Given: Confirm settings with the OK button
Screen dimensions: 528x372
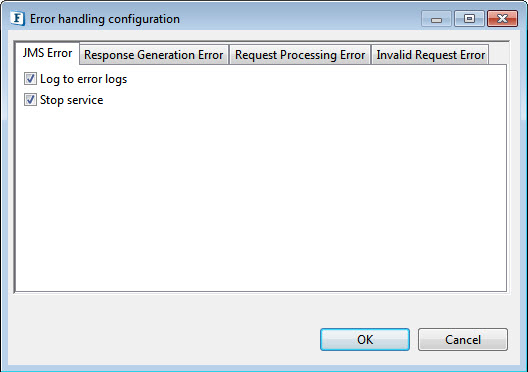Looking at the screenshot, I should (365, 339).
